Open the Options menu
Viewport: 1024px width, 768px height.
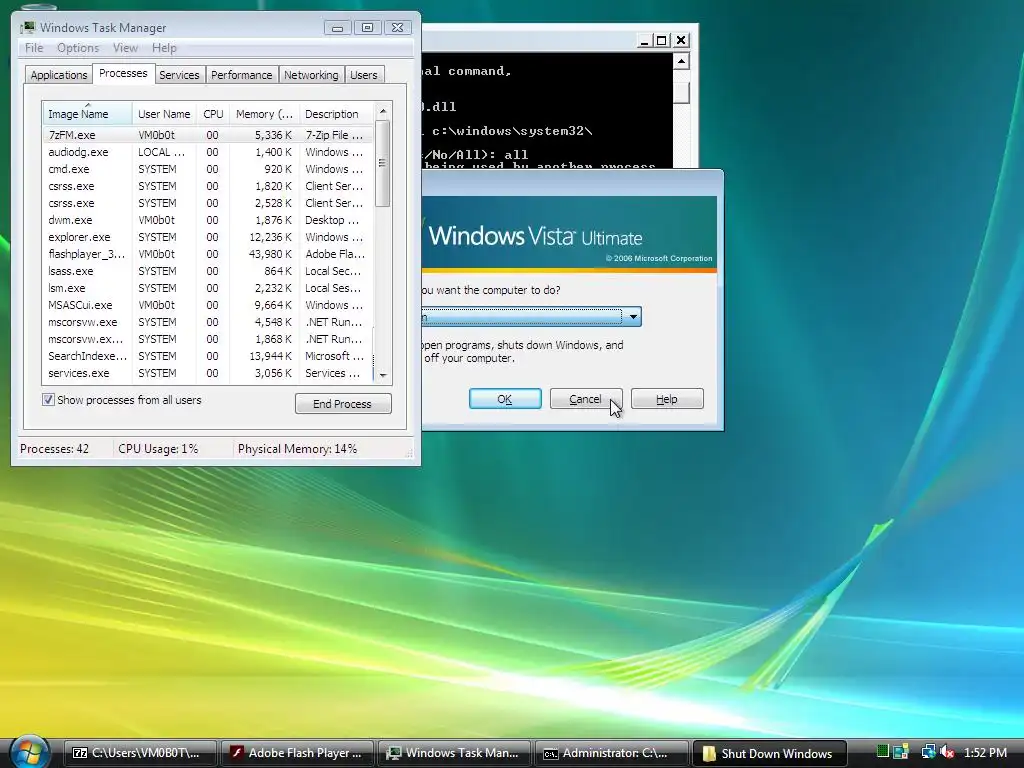point(78,48)
